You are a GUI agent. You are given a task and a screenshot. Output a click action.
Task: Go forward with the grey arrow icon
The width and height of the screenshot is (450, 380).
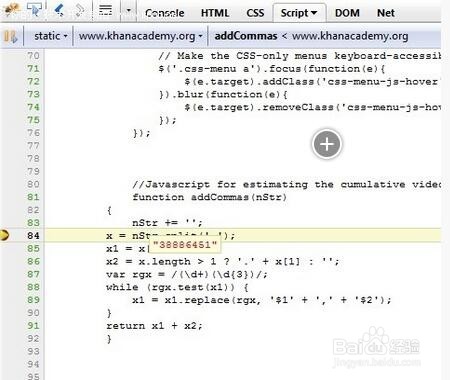[80, 10]
